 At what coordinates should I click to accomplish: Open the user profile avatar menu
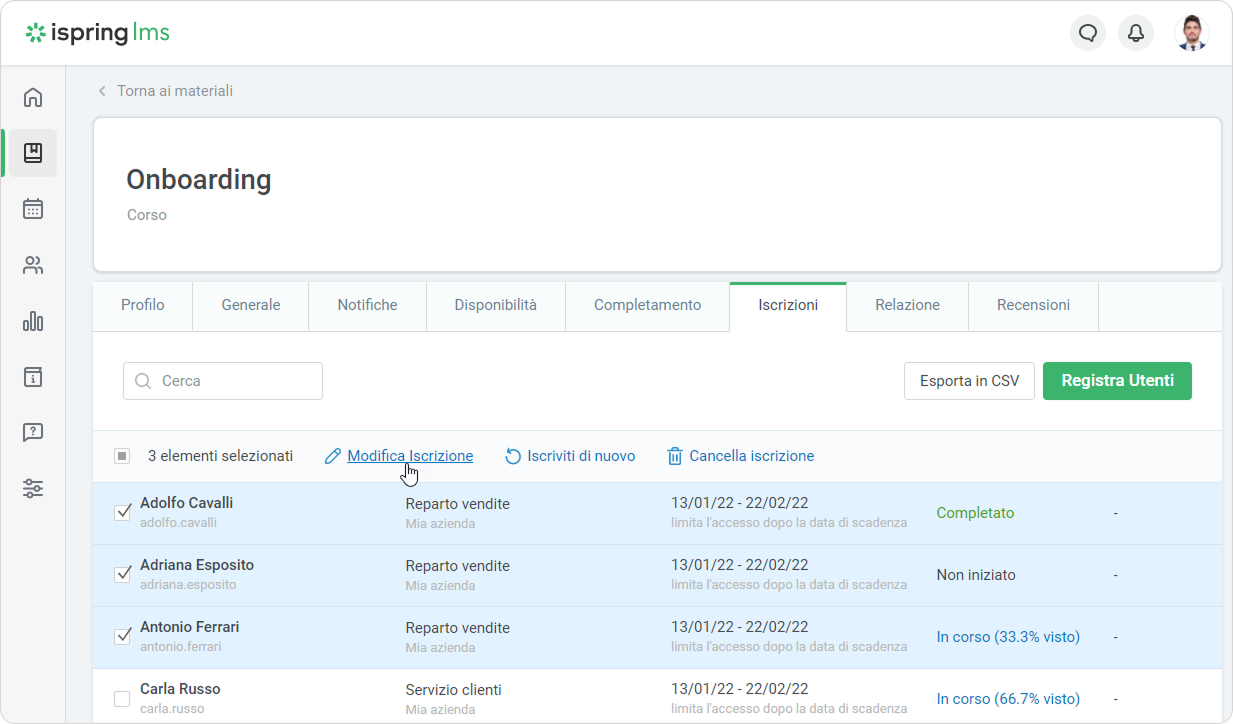coord(1191,33)
